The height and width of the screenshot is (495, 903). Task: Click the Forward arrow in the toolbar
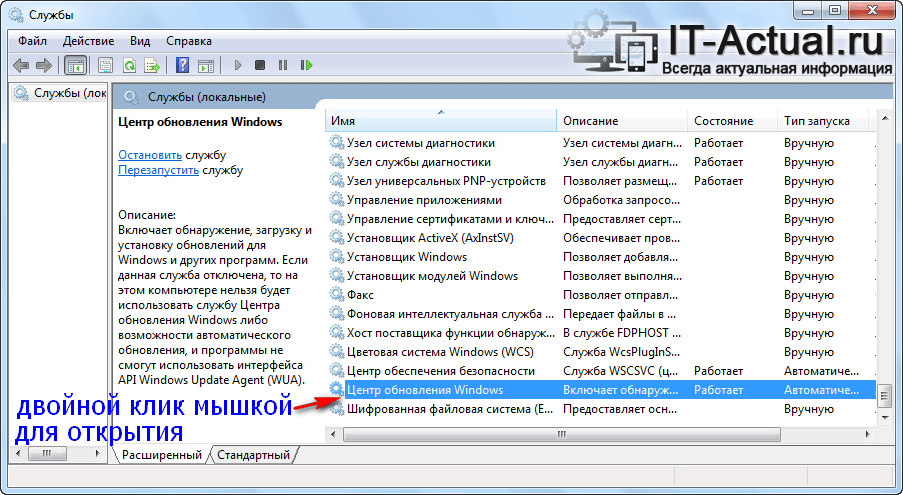click(x=43, y=65)
